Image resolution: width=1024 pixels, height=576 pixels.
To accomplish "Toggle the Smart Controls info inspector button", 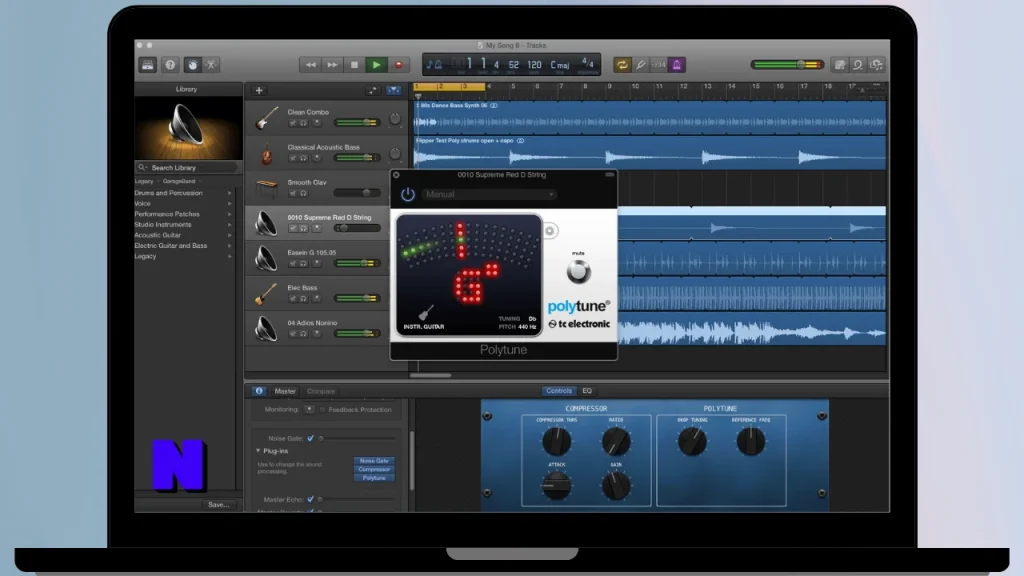I will (x=259, y=391).
